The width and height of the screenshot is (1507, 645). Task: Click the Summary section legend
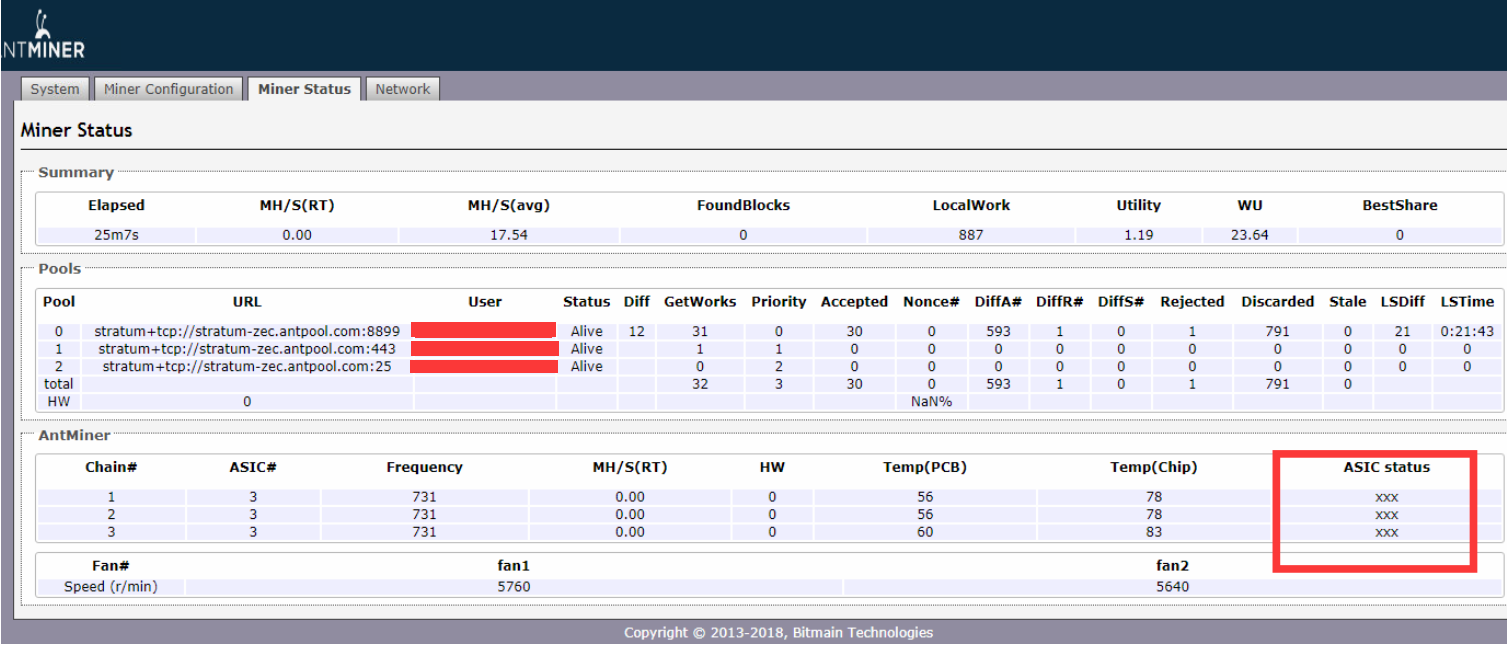click(x=76, y=172)
